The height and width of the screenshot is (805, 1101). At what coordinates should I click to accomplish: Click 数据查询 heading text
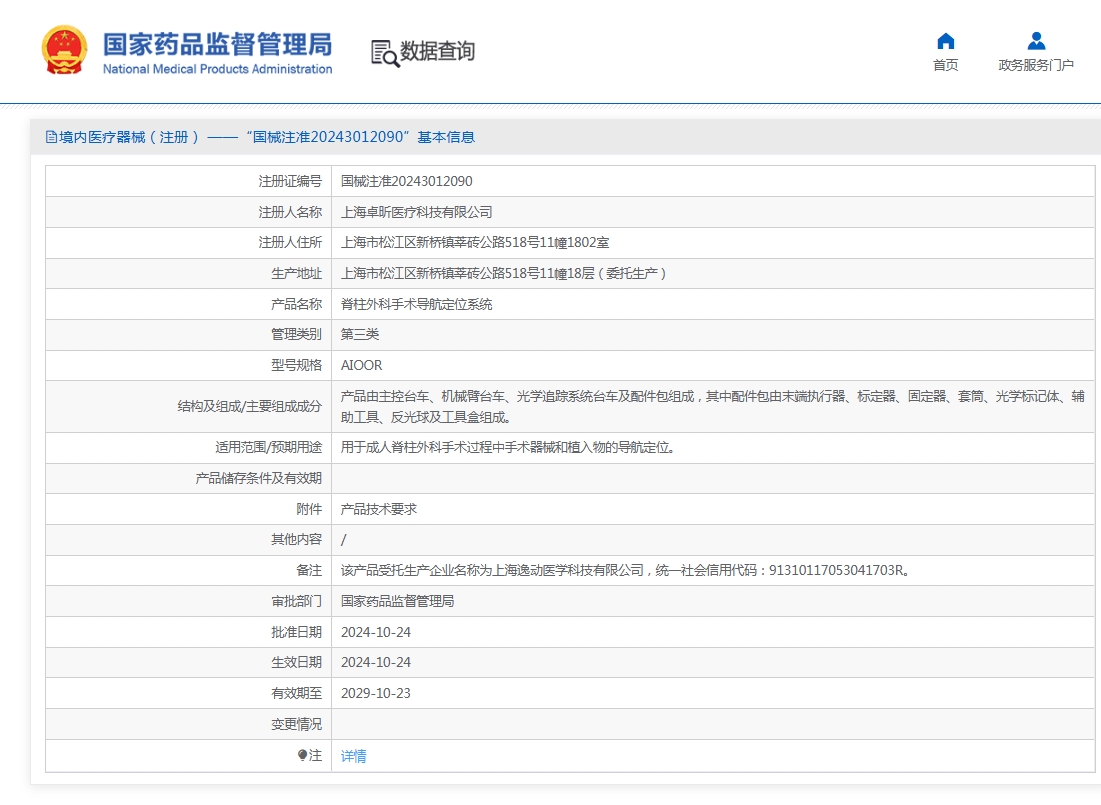click(437, 51)
